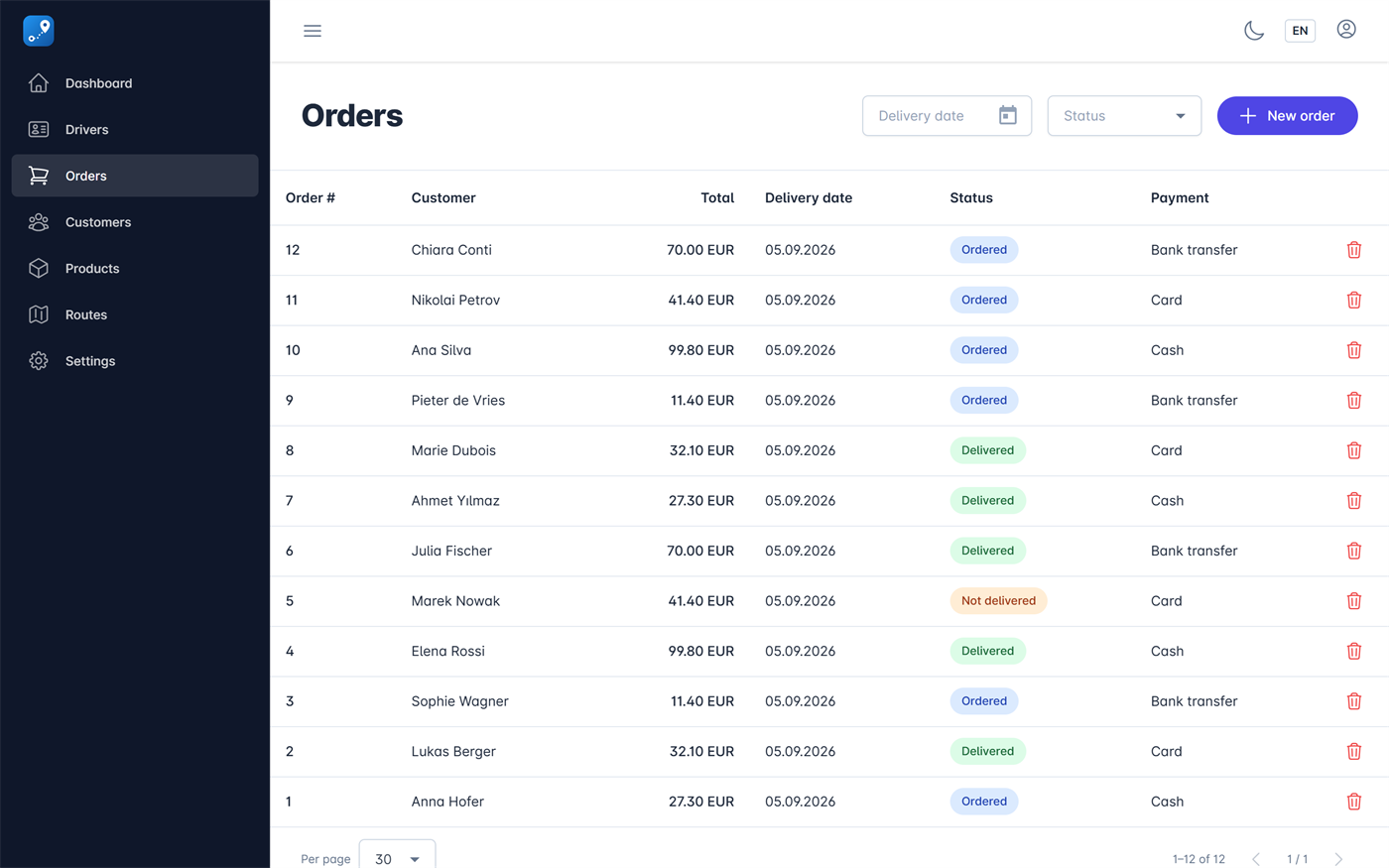Delete Marek Nowak's not delivered order
Viewport: 1389px width, 868px height.
1354,601
